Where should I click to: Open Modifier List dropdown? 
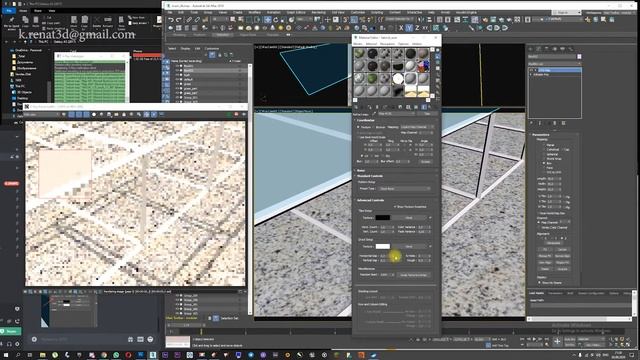tap(555, 64)
